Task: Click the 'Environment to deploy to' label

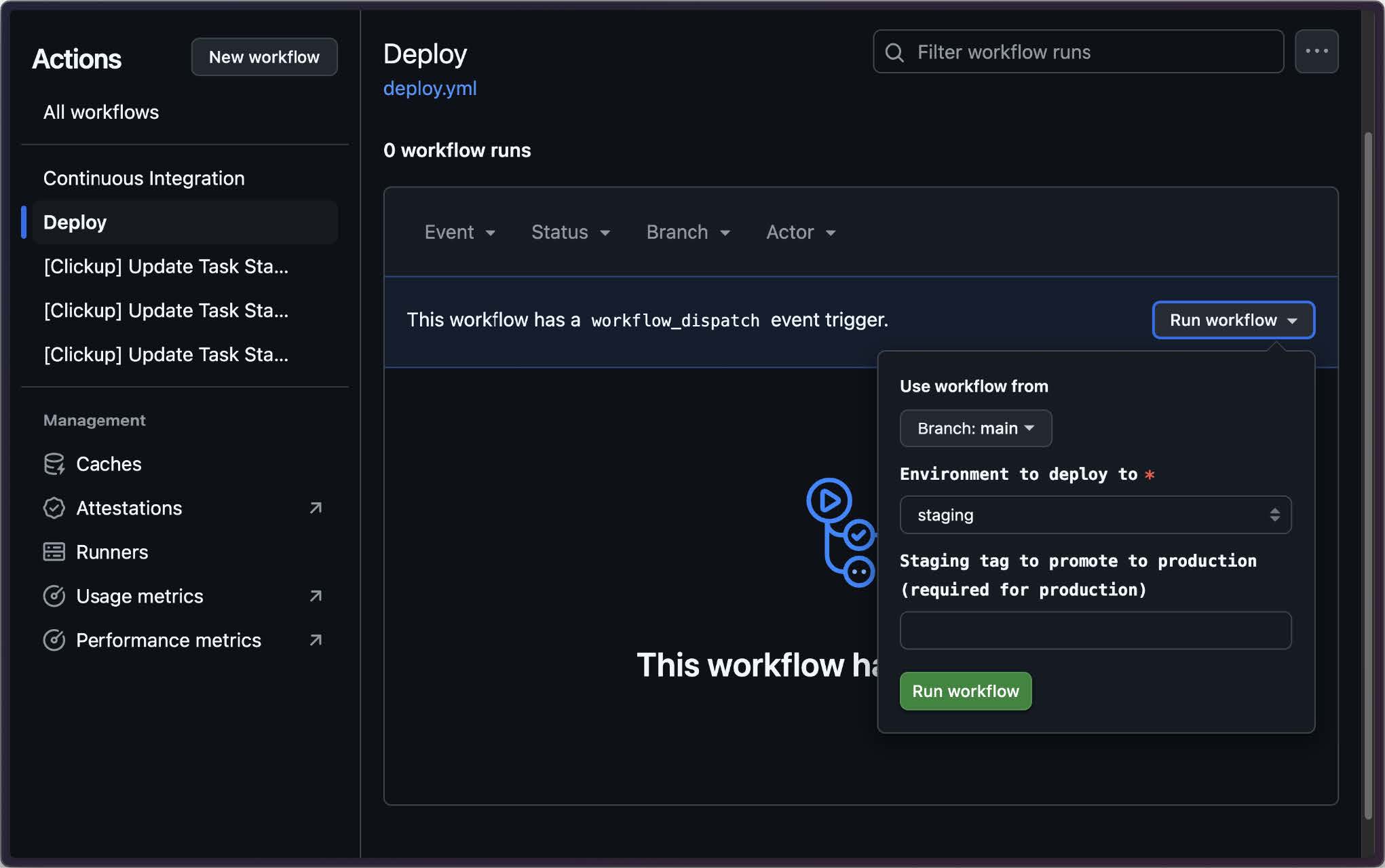Action: point(1019,474)
